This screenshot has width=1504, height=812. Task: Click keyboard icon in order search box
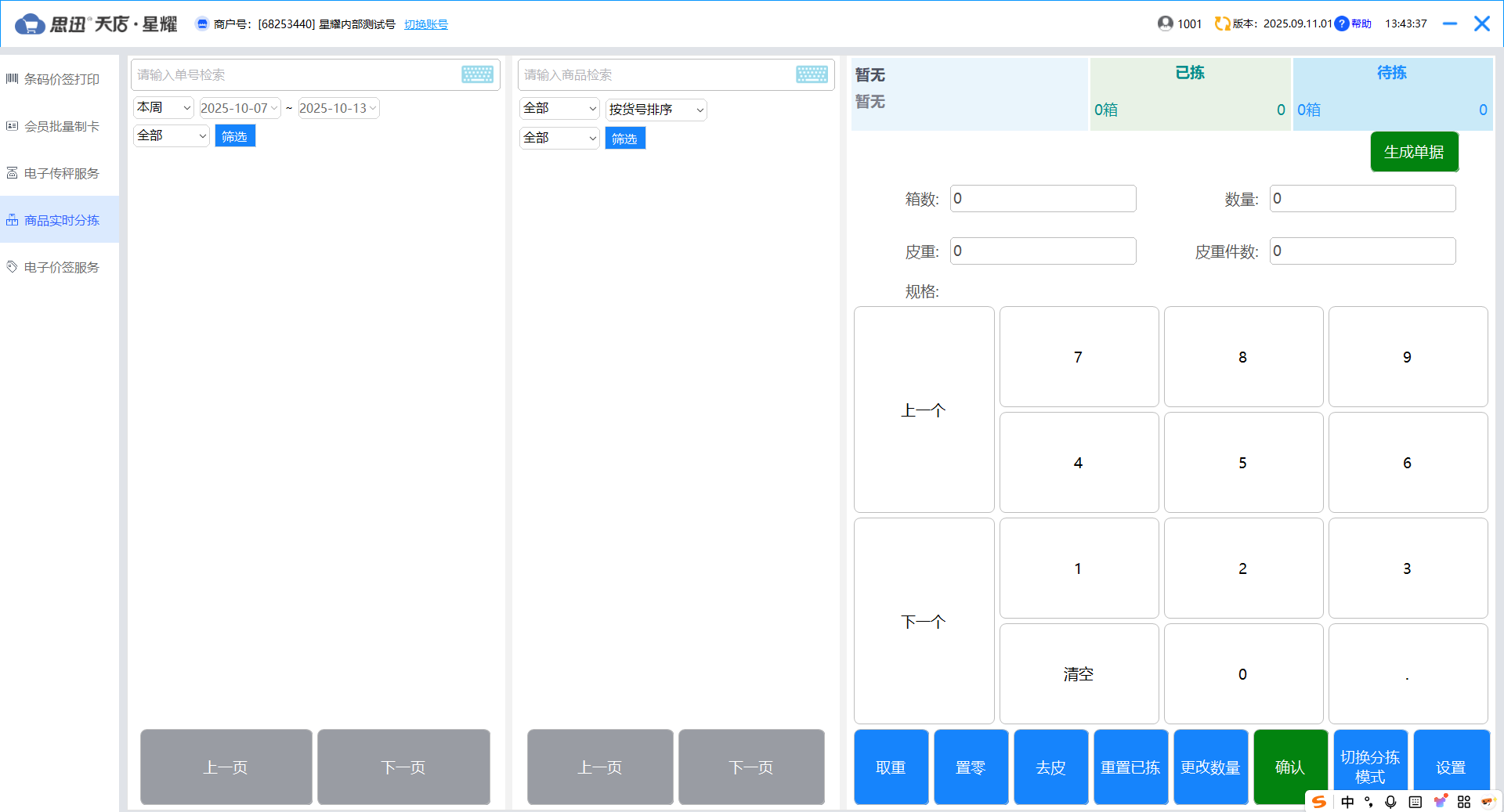[477, 74]
